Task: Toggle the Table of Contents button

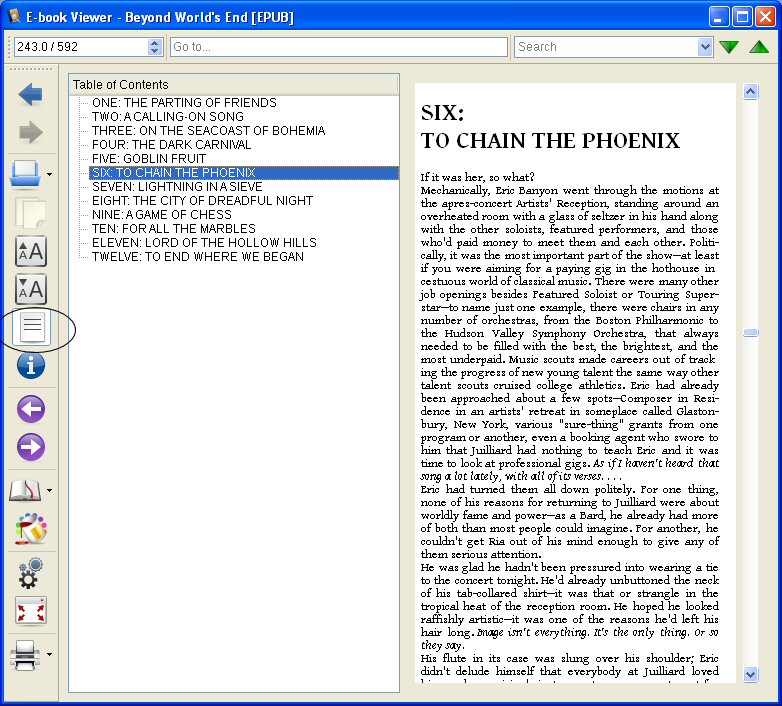Action: tap(31, 327)
